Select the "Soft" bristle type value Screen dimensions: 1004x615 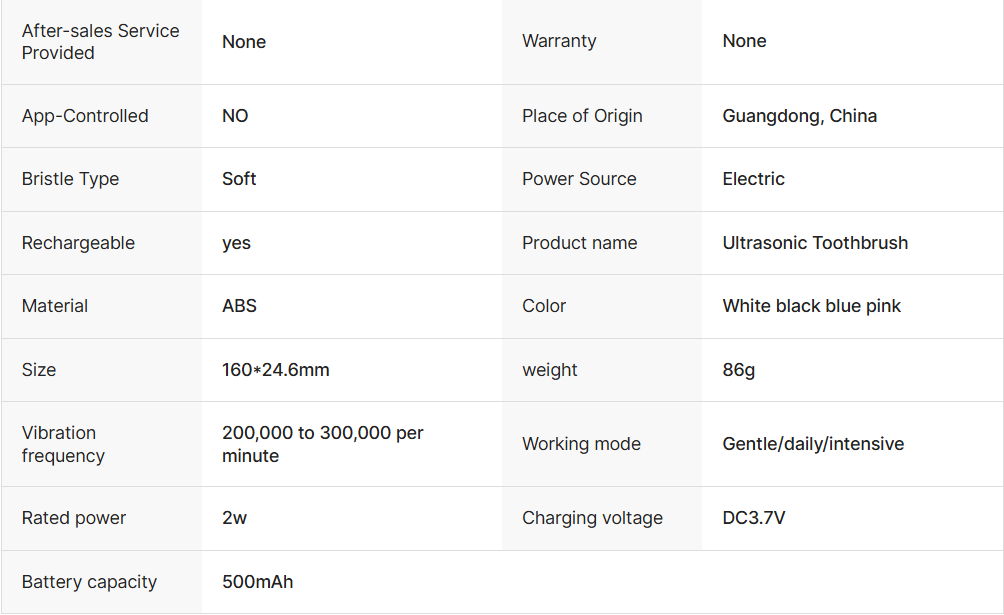click(239, 179)
